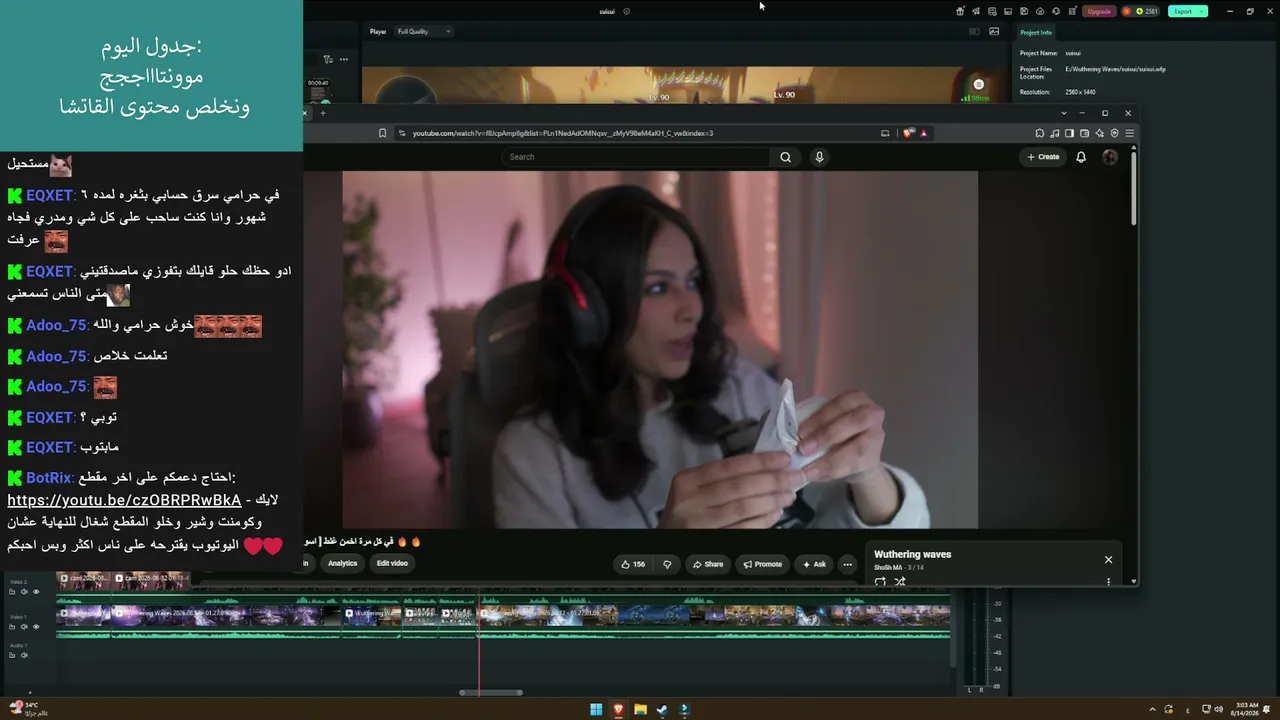Screen dimensions: 1280x720
Task: Click the Ask button below video
Action: pos(813,564)
